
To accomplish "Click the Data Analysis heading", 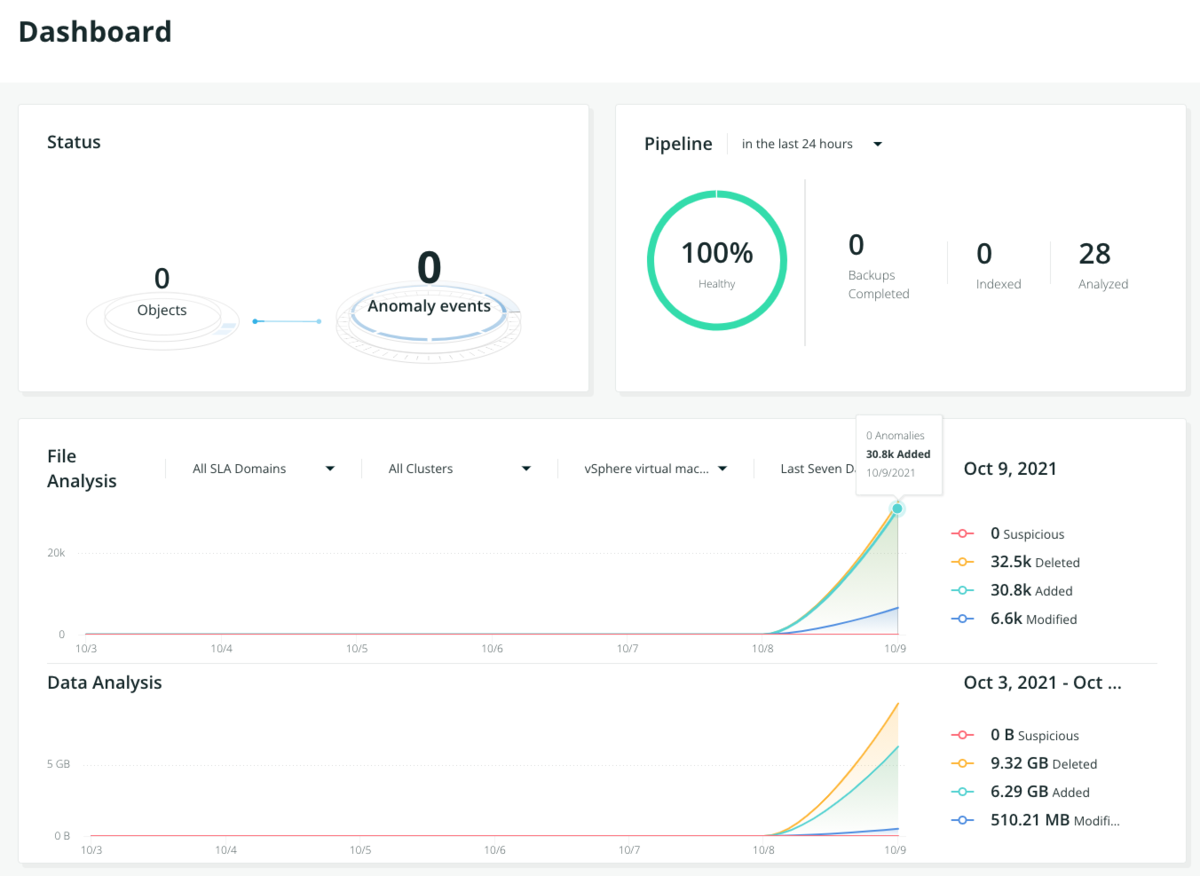I will click(x=105, y=683).
